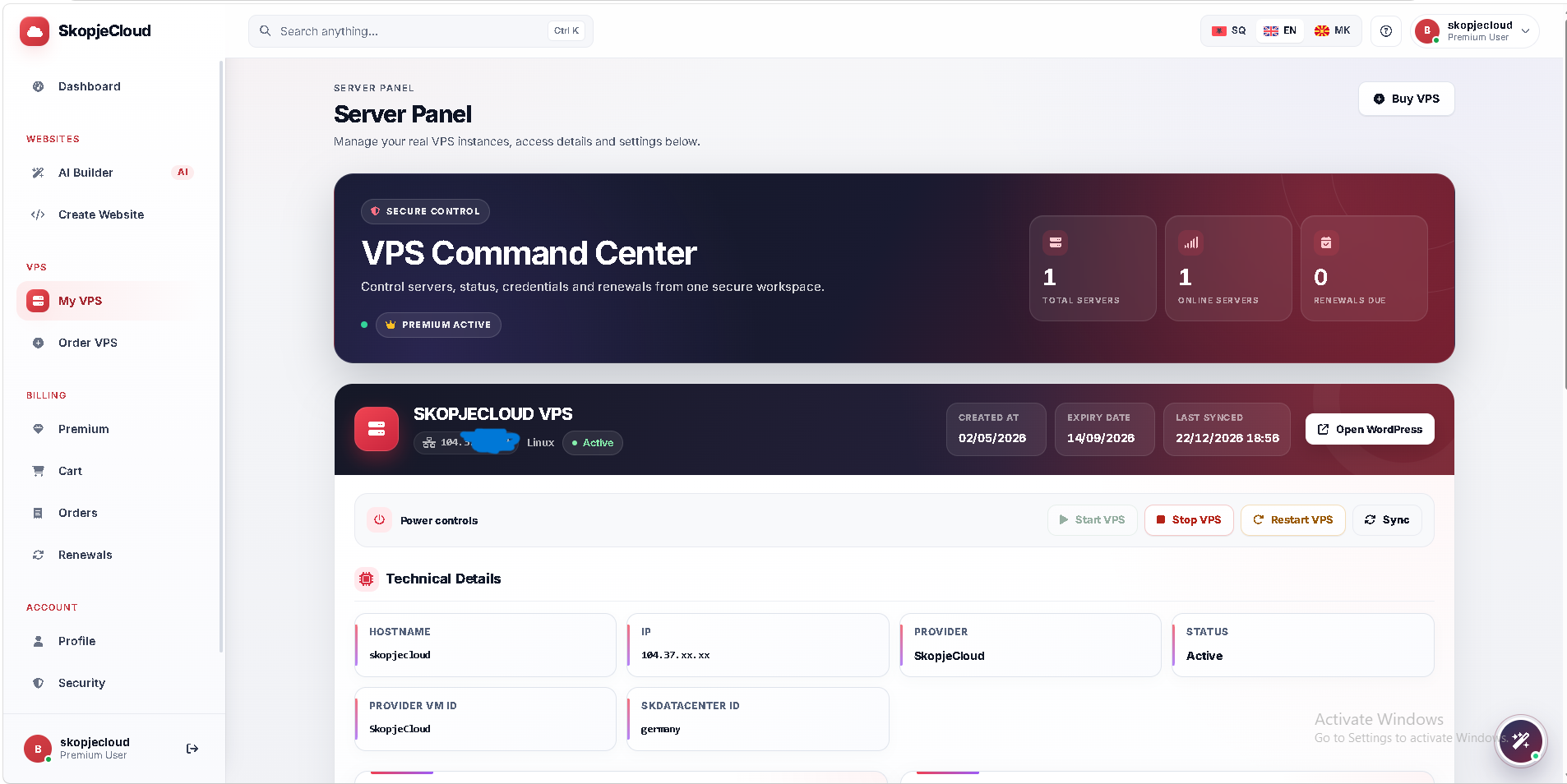This screenshot has width=1567, height=784.
Task: Click the avatar B in top right
Action: tap(1427, 30)
